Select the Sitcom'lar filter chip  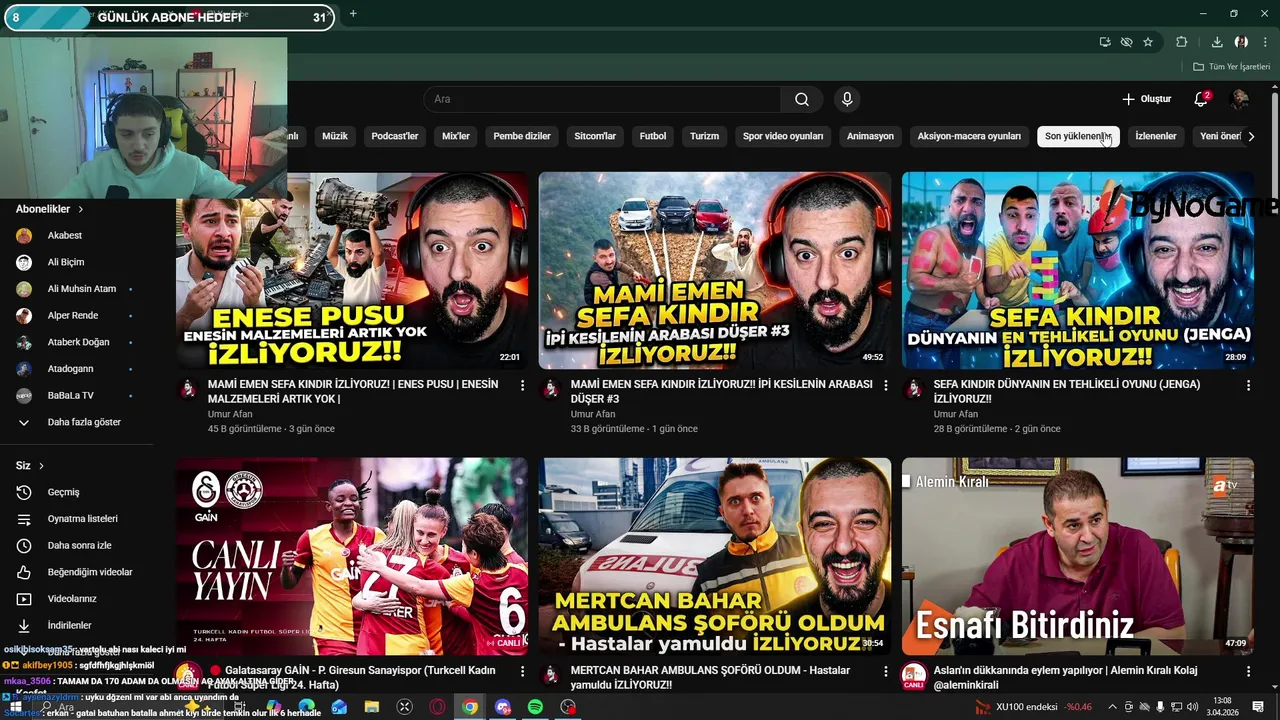[x=595, y=136]
